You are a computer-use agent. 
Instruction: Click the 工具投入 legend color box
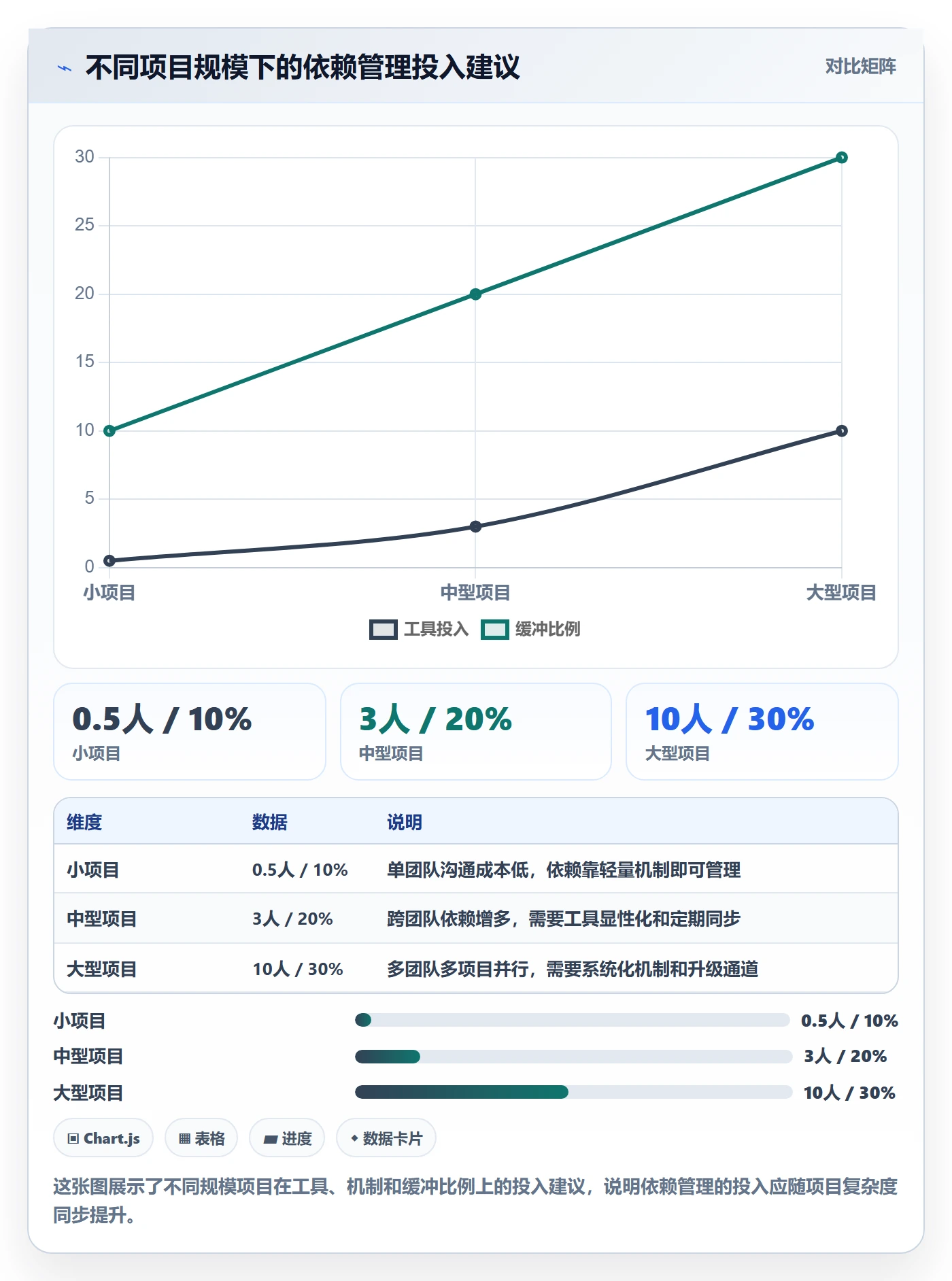384,630
